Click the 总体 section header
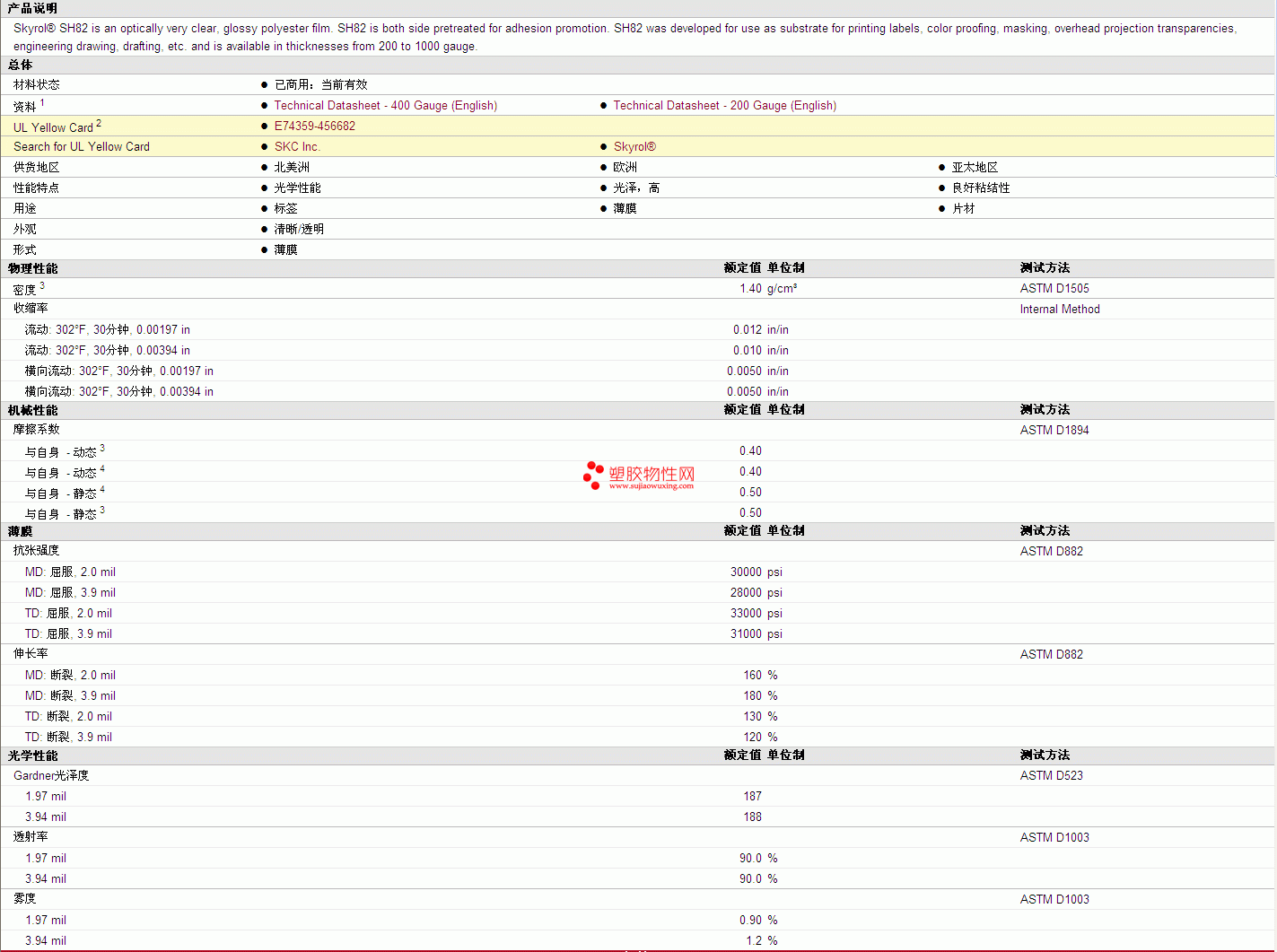The image size is (1277, 952). (20, 65)
